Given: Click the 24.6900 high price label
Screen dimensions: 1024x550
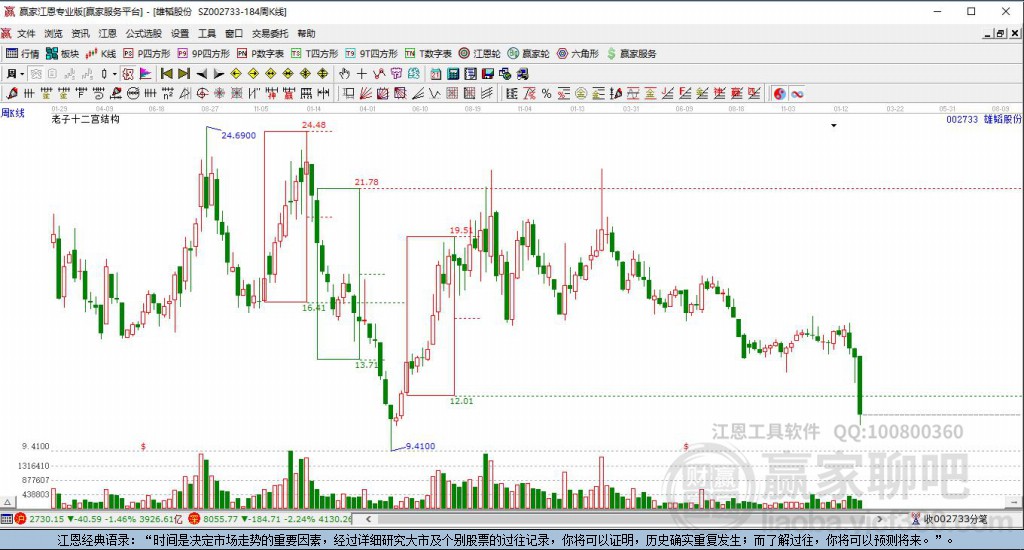Looking at the screenshot, I should 238,135.
